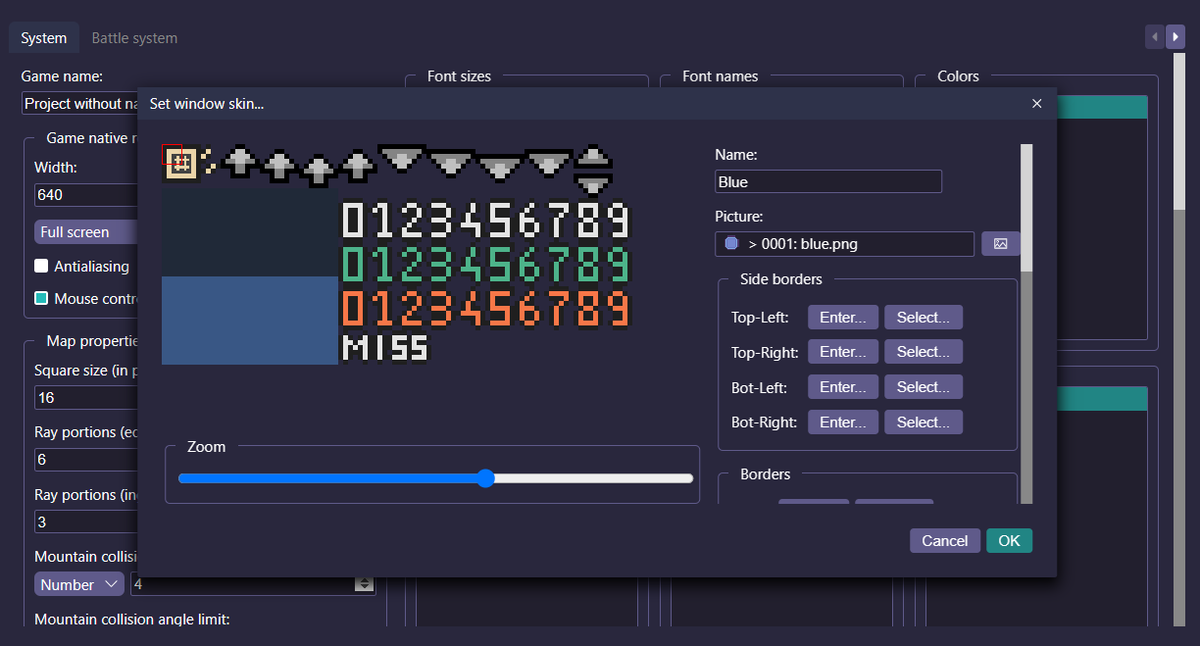Click the mountain collision value stepper
The image size is (1200, 646).
click(x=365, y=584)
